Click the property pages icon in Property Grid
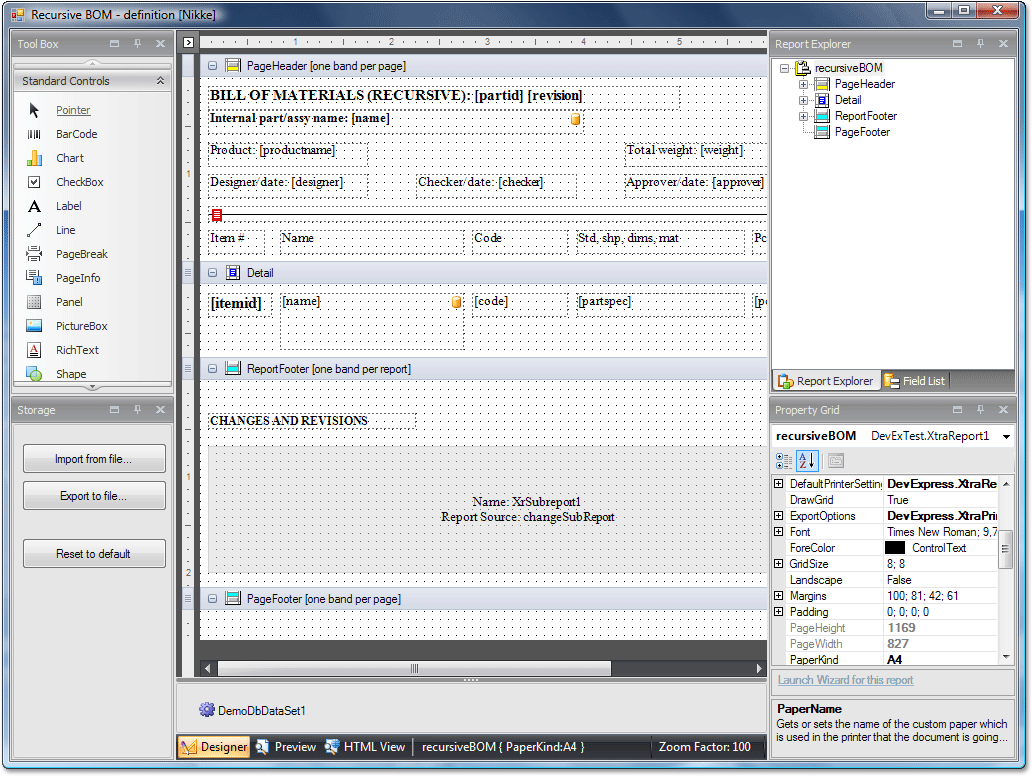 836,461
